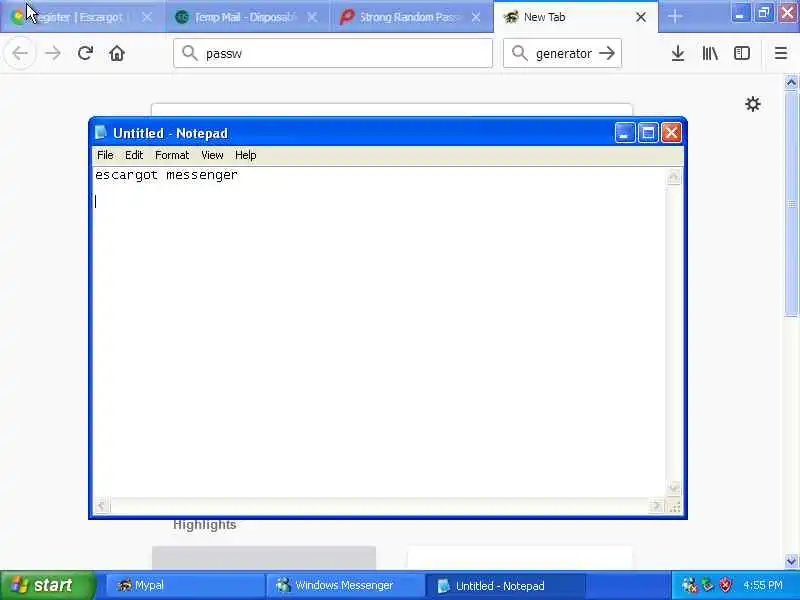The image size is (800, 600).
Task: Click browser page scroll down arrow
Action: (x=791, y=561)
